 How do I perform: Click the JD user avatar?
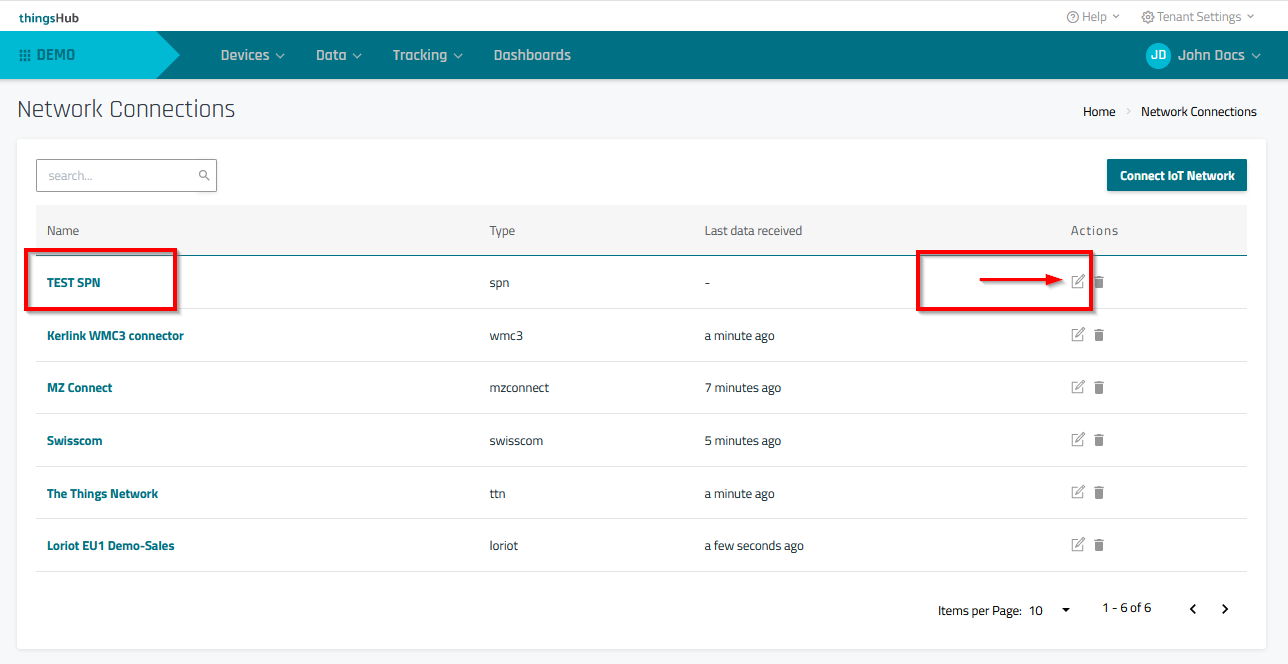[x=1158, y=55]
